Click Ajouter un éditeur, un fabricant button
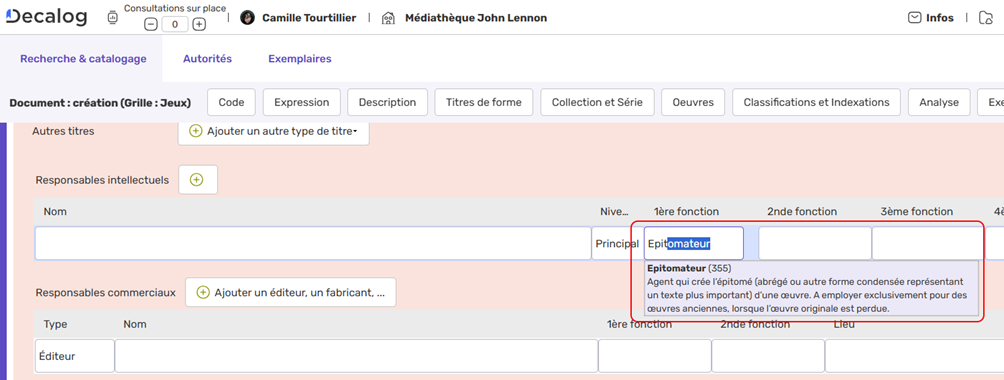Viewport: 1004px width, 380px height. pos(291,292)
